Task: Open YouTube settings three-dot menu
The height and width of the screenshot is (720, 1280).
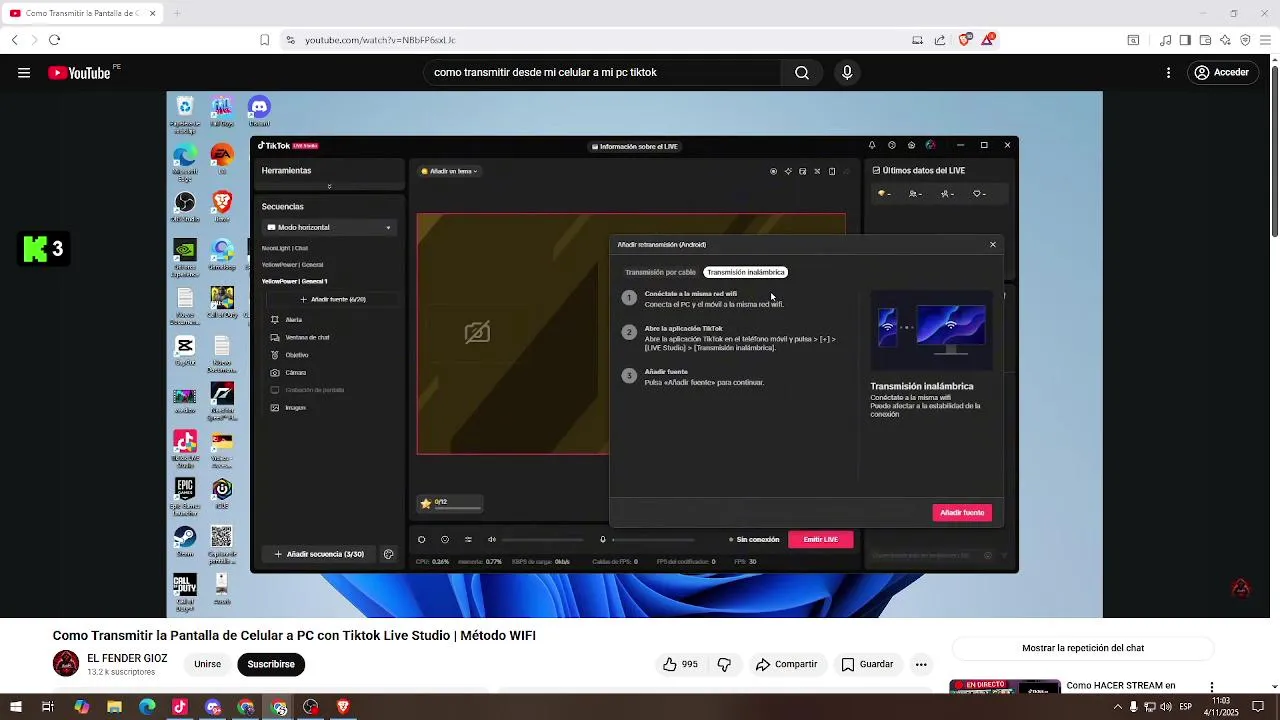Action: pyautogui.click(x=1168, y=72)
